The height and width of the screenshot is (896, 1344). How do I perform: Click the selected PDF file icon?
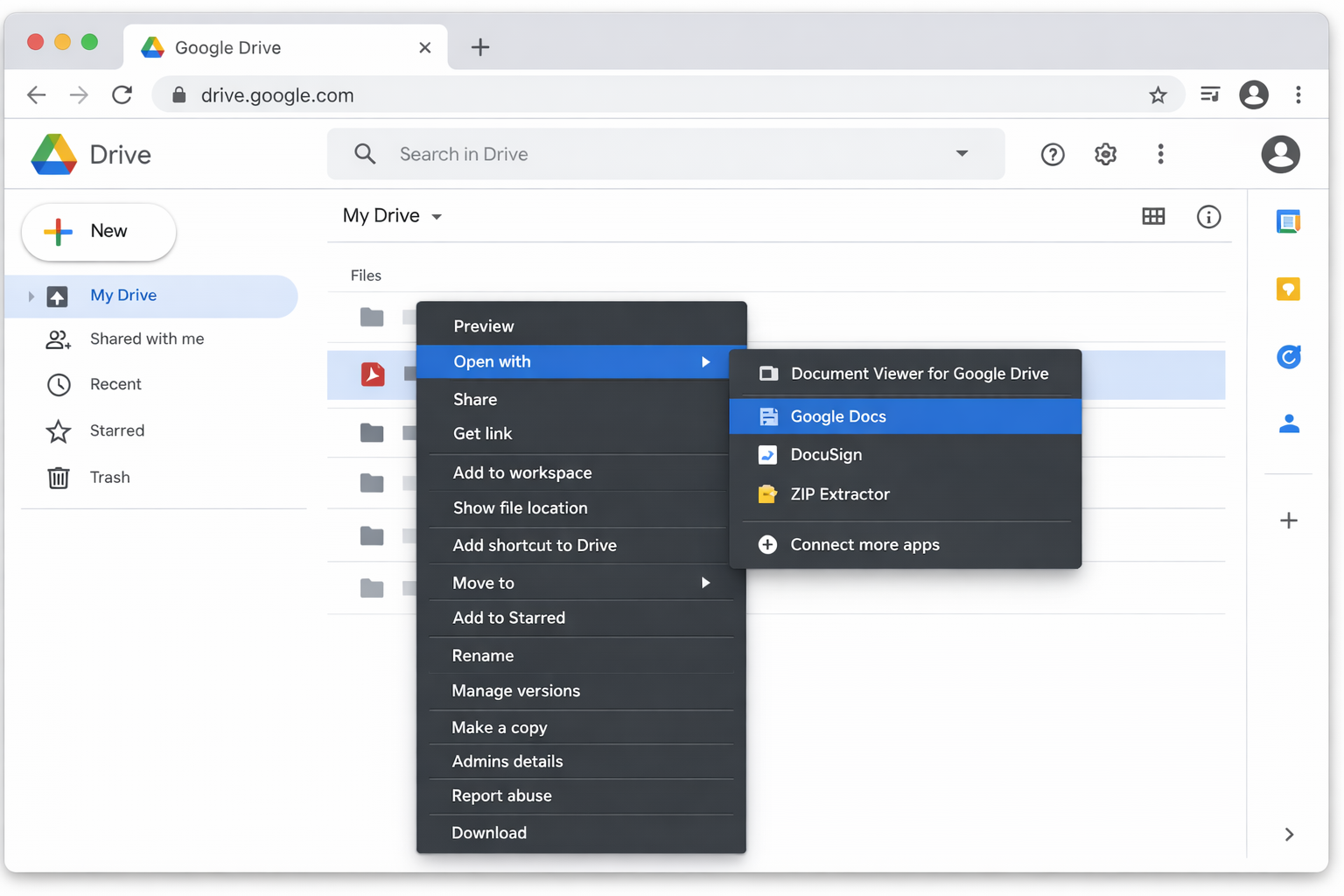click(373, 374)
